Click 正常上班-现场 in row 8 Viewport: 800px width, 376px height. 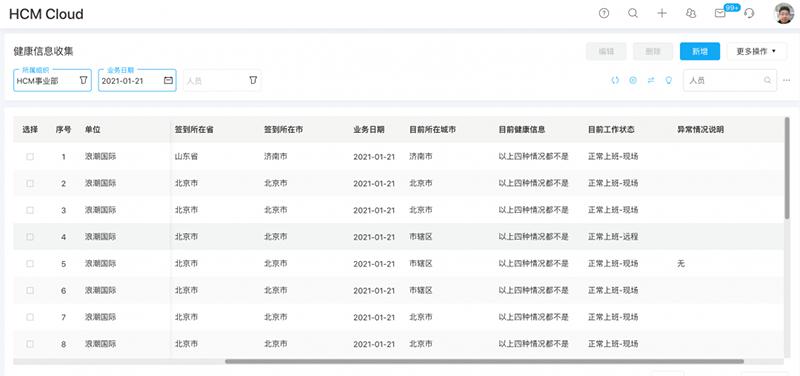pos(613,344)
